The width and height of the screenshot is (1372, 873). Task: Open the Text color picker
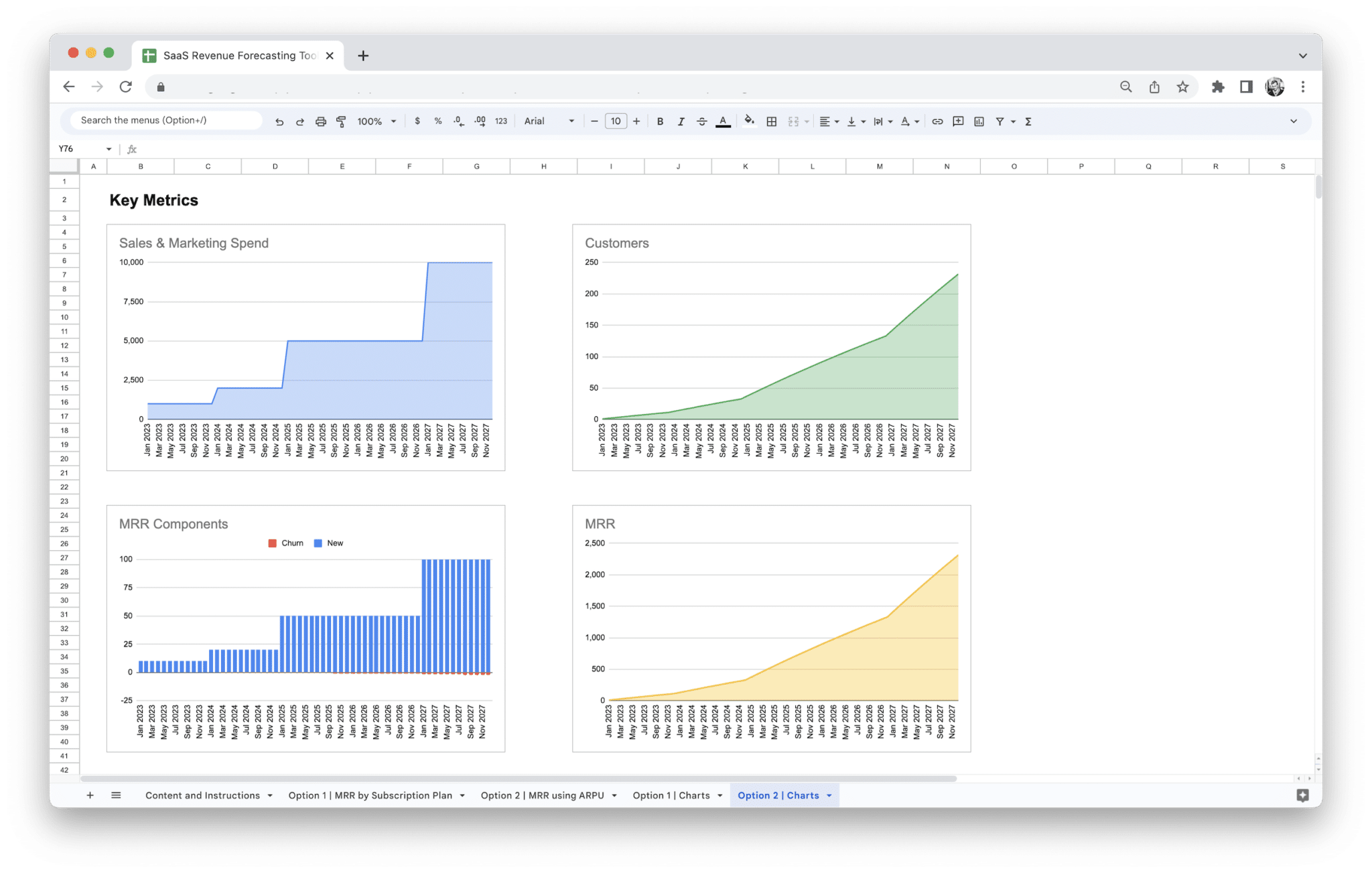[x=723, y=121]
